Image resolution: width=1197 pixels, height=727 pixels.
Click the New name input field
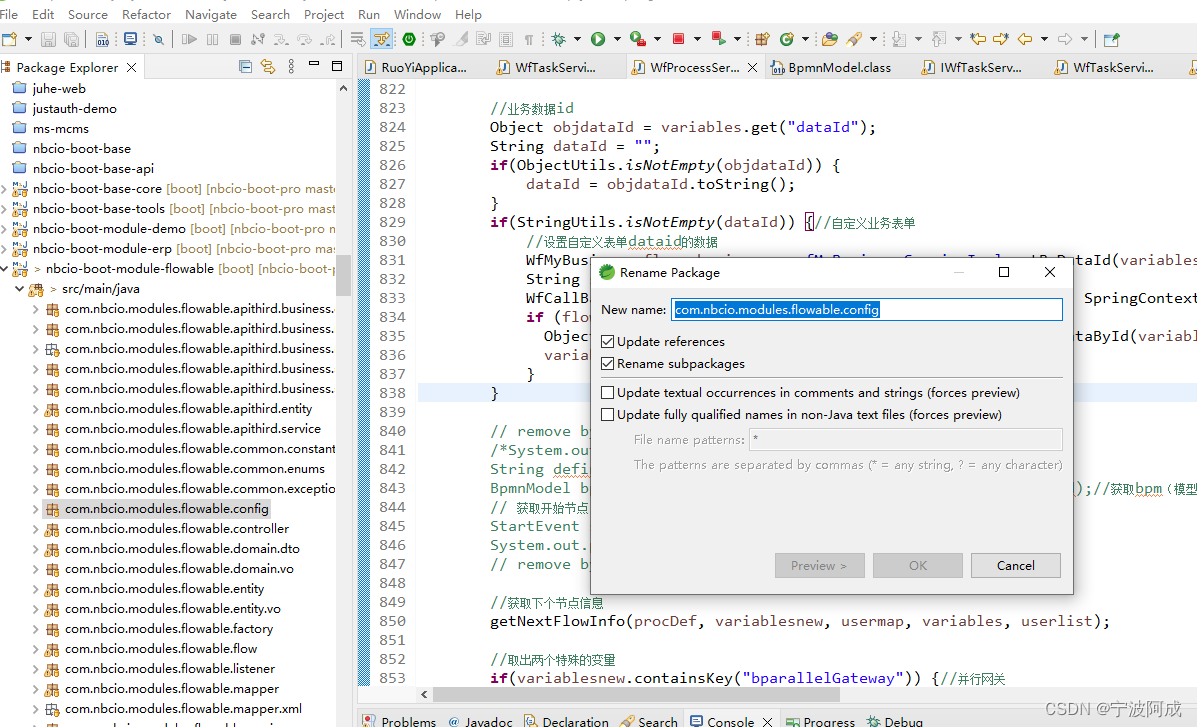(866, 309)
